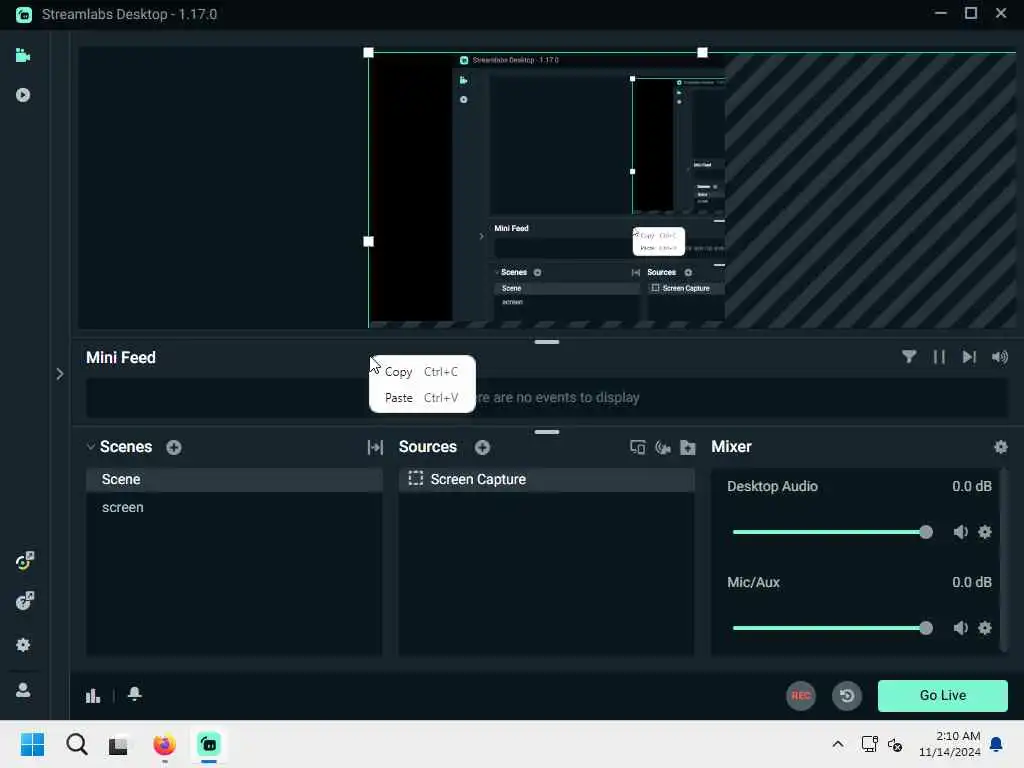Start recording with the REC button

801,696
